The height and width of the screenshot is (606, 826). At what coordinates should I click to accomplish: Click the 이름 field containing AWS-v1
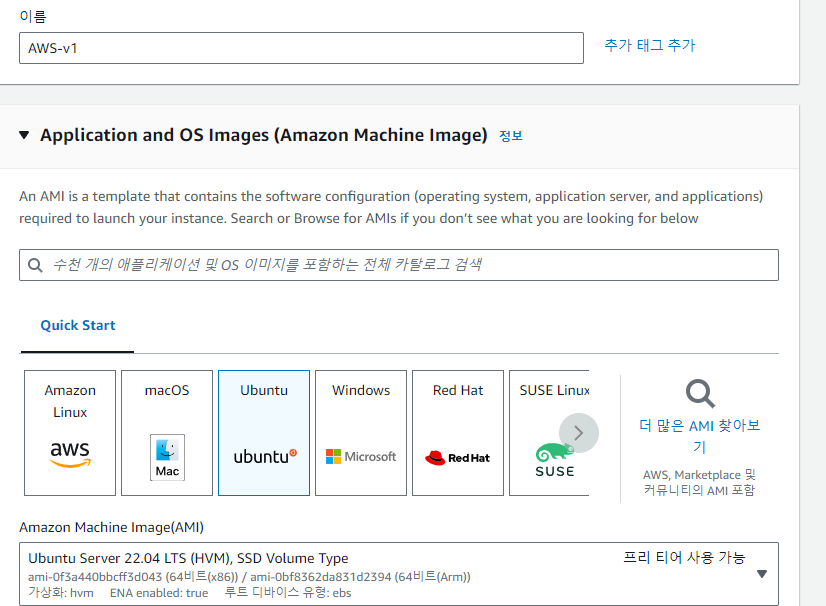[x=300, y=47]
